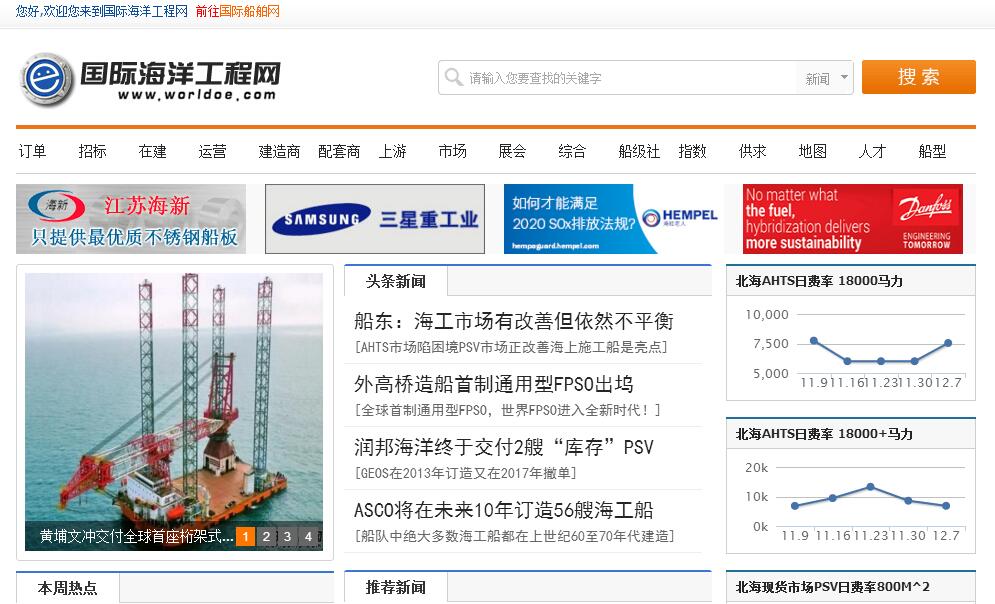
Task: Click the jack-up rig slideshow photo
Action: pyautogui.click(x=174, y=400)
